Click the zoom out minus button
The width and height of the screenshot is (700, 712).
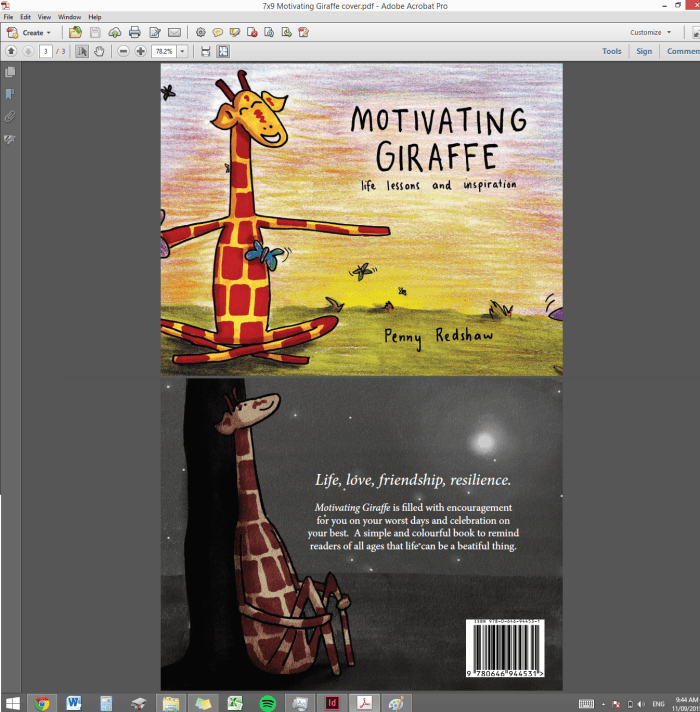pyautogui.click(x=124, y=51)
